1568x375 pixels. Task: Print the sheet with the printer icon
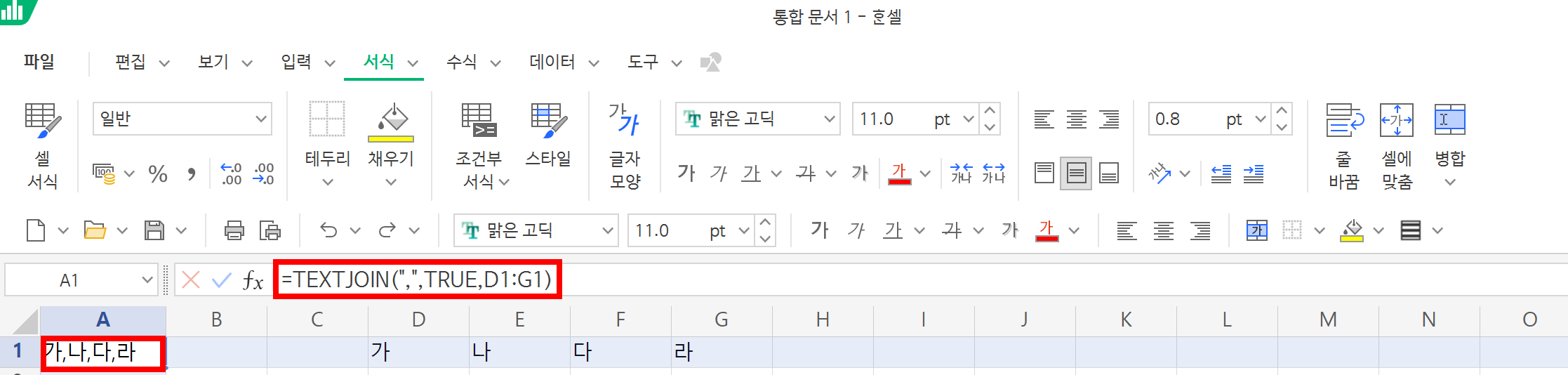pos(234,230)
